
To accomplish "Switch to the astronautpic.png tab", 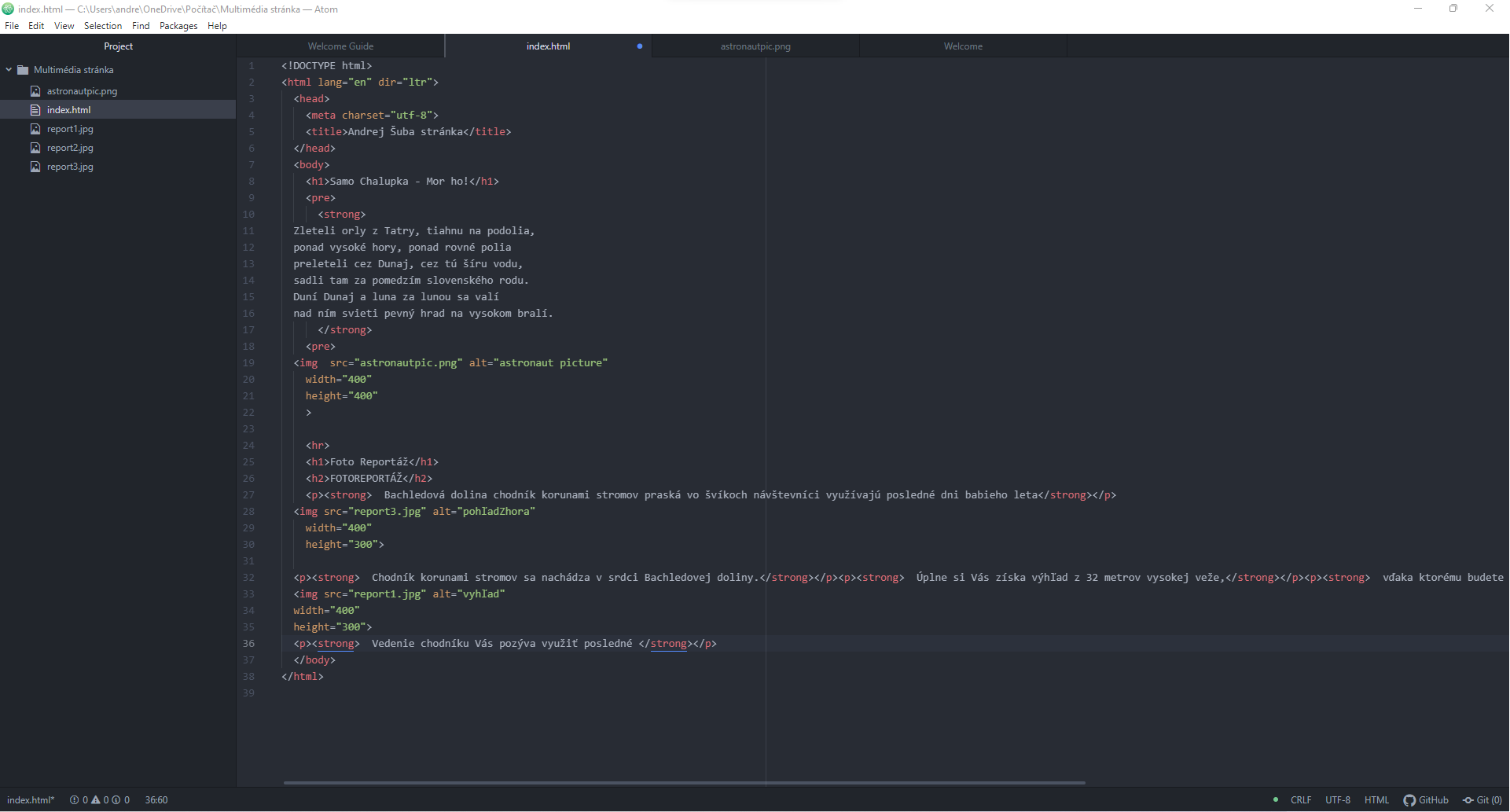I will (755, 46).
